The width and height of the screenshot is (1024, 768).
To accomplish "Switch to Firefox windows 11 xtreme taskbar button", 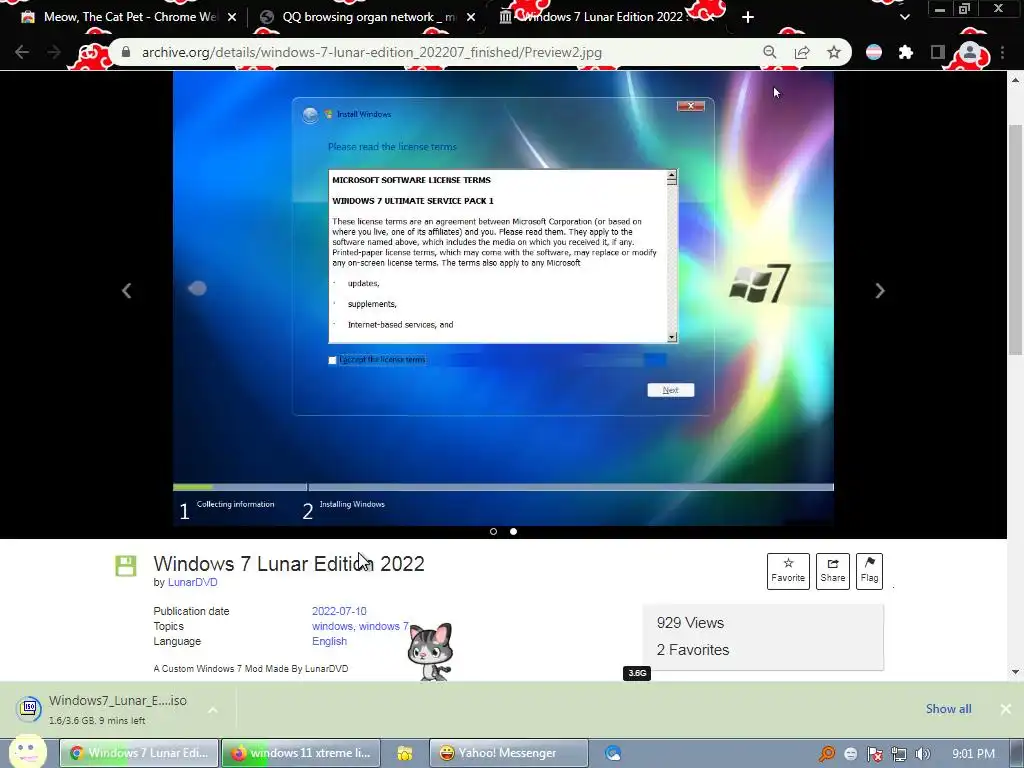I will [x=301, y=753].
